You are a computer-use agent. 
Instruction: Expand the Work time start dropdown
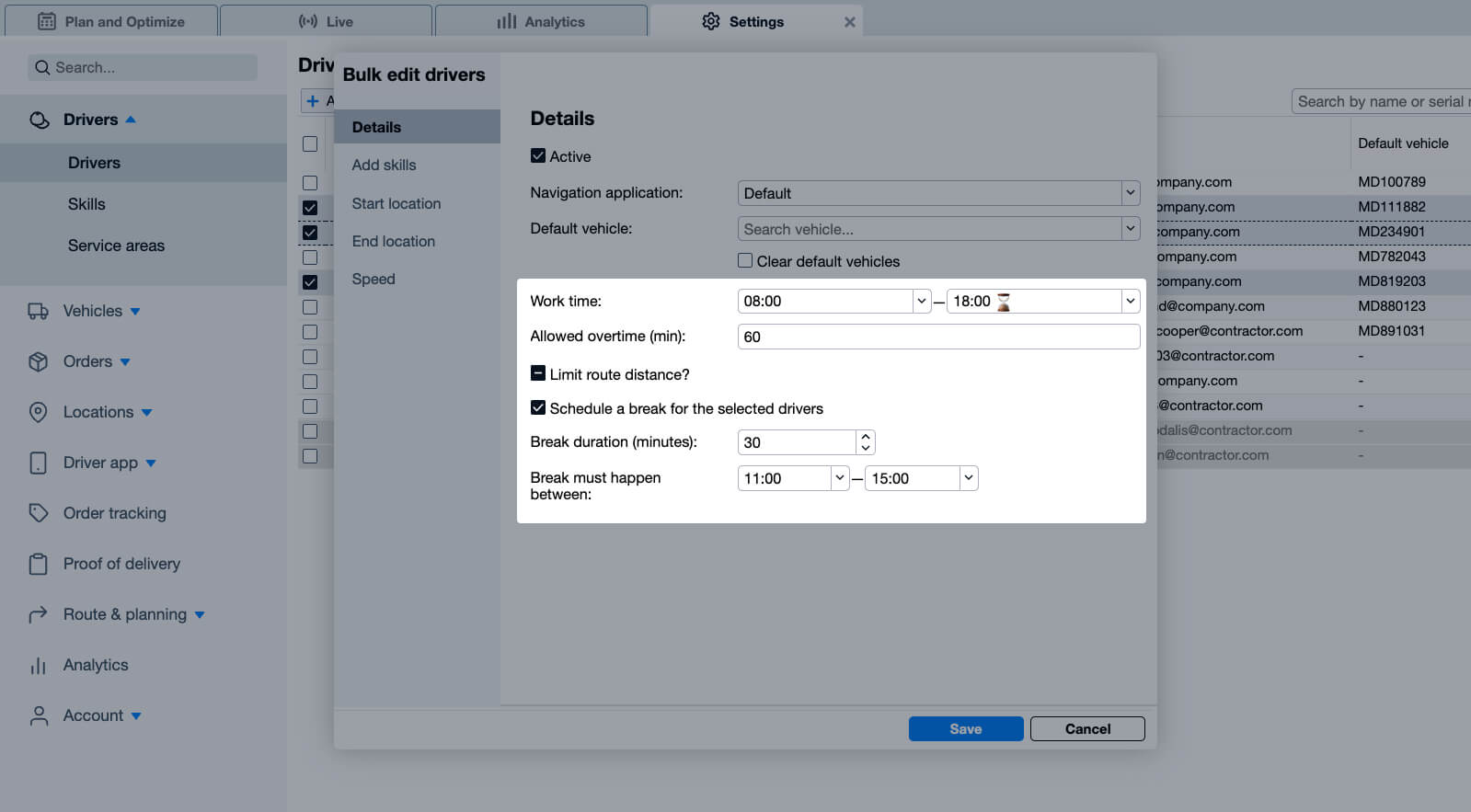click(x=921, y=302)
